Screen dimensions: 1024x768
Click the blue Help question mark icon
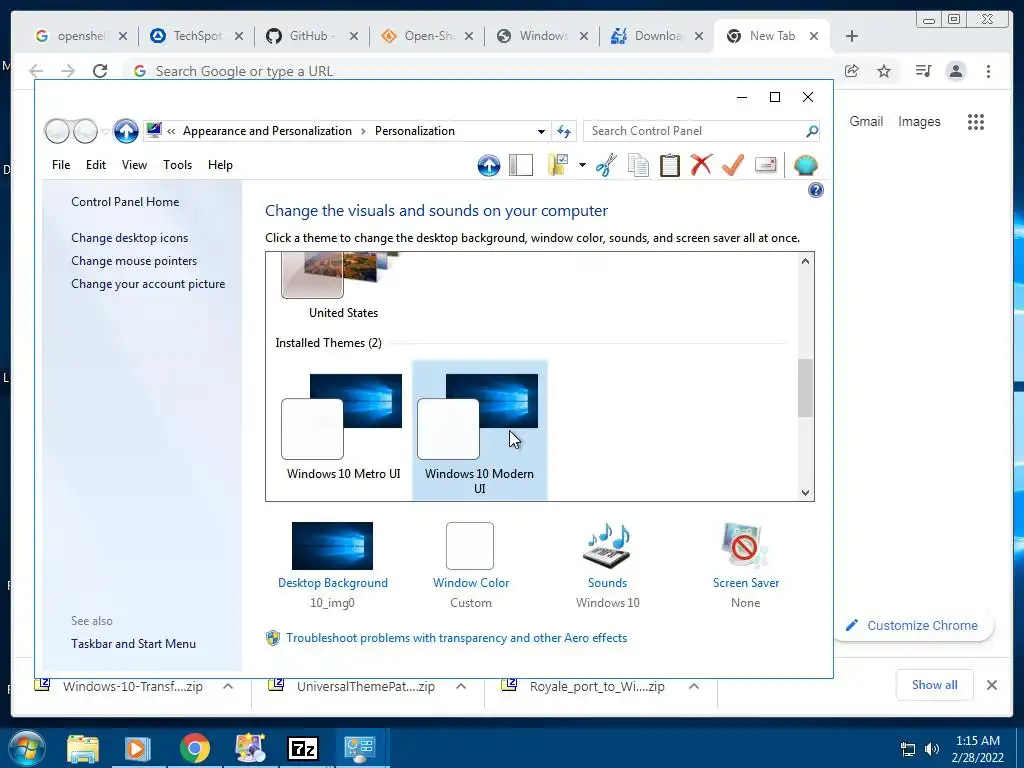click(x=816, y=190)
